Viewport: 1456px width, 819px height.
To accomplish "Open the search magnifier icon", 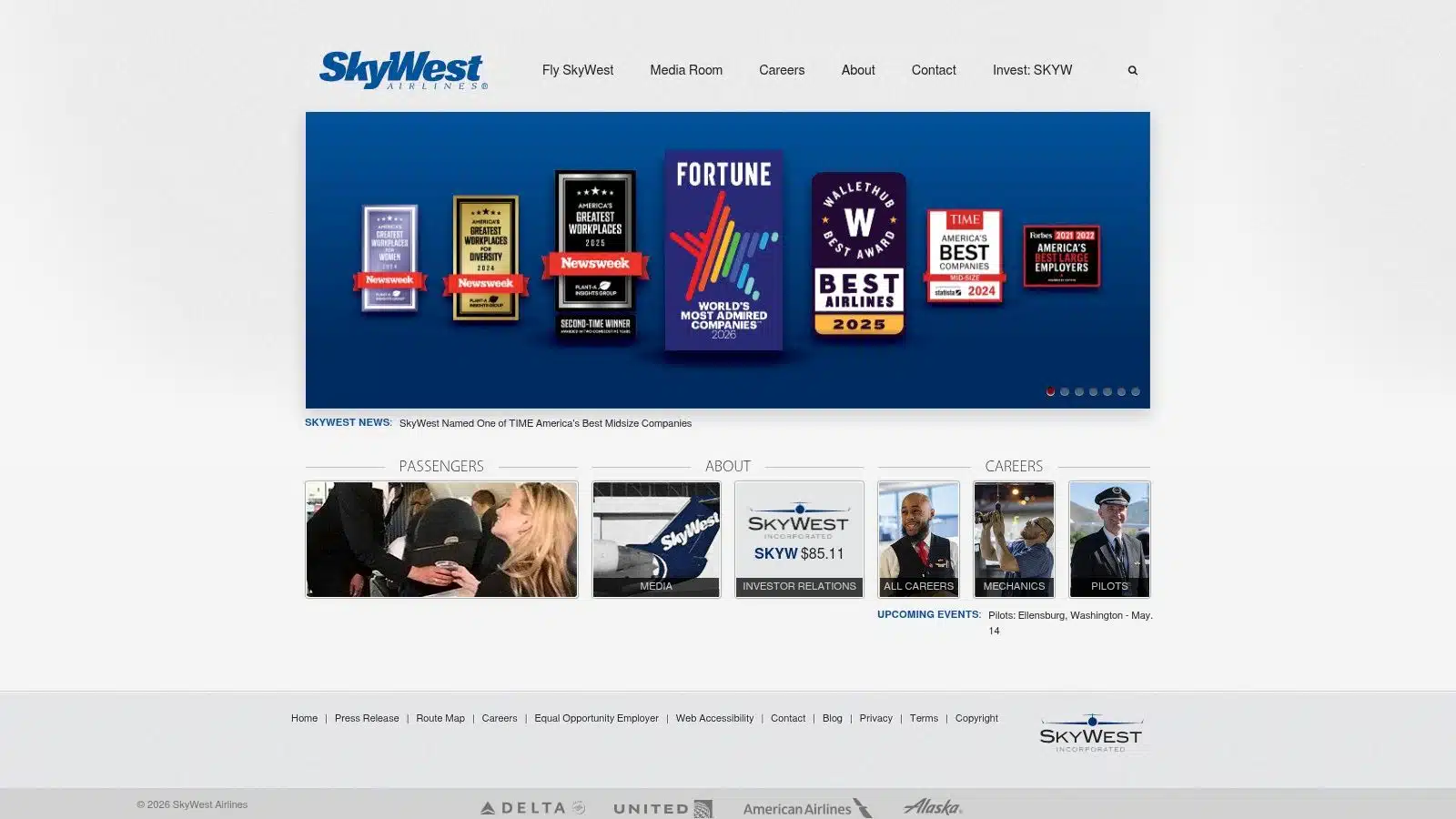I will pyautogui.click(x=1132, y=70).
